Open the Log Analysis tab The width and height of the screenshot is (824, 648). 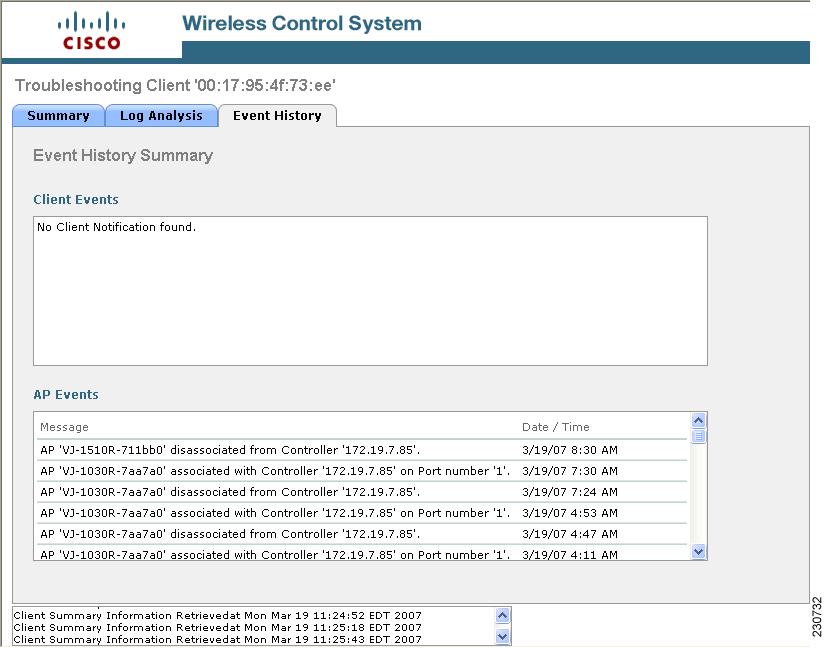pyautogui.click(x=161, y=116)
